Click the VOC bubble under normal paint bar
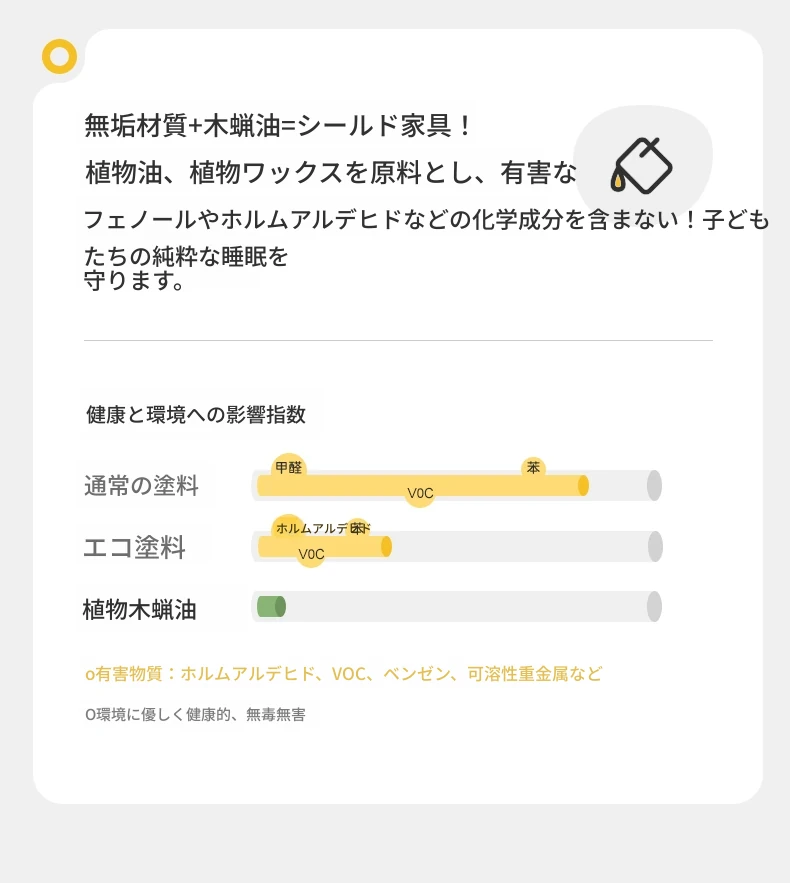This screenshot has height=883, width=790. point(420,493)
